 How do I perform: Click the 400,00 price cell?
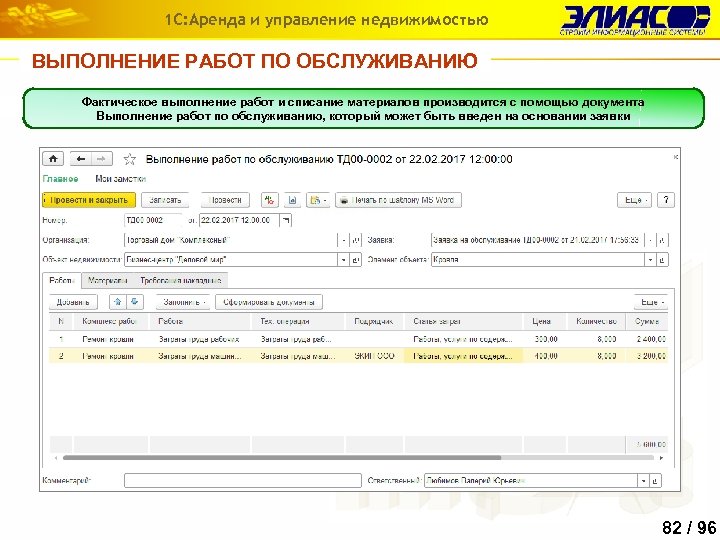click(x=546, y=356)
